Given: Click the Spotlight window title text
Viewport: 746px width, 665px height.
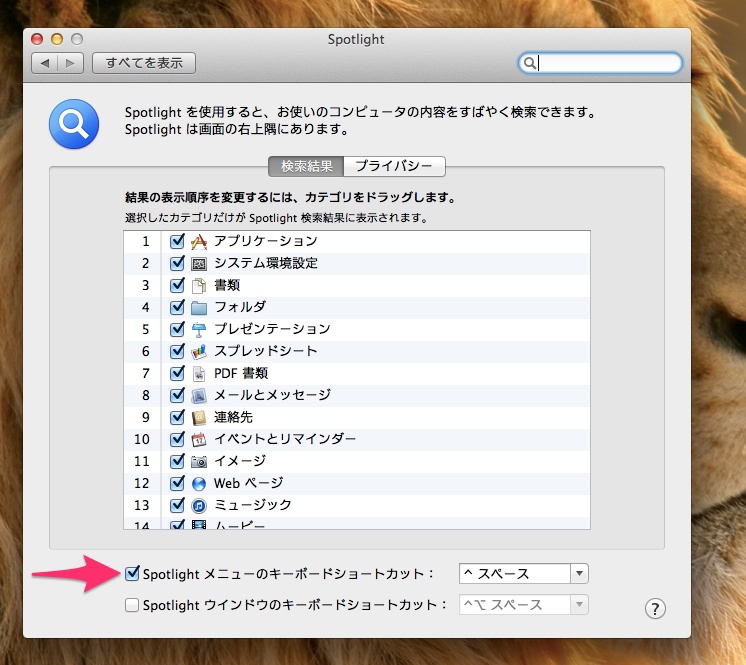Looking at the screenshot, I should (x=356, y=39).
